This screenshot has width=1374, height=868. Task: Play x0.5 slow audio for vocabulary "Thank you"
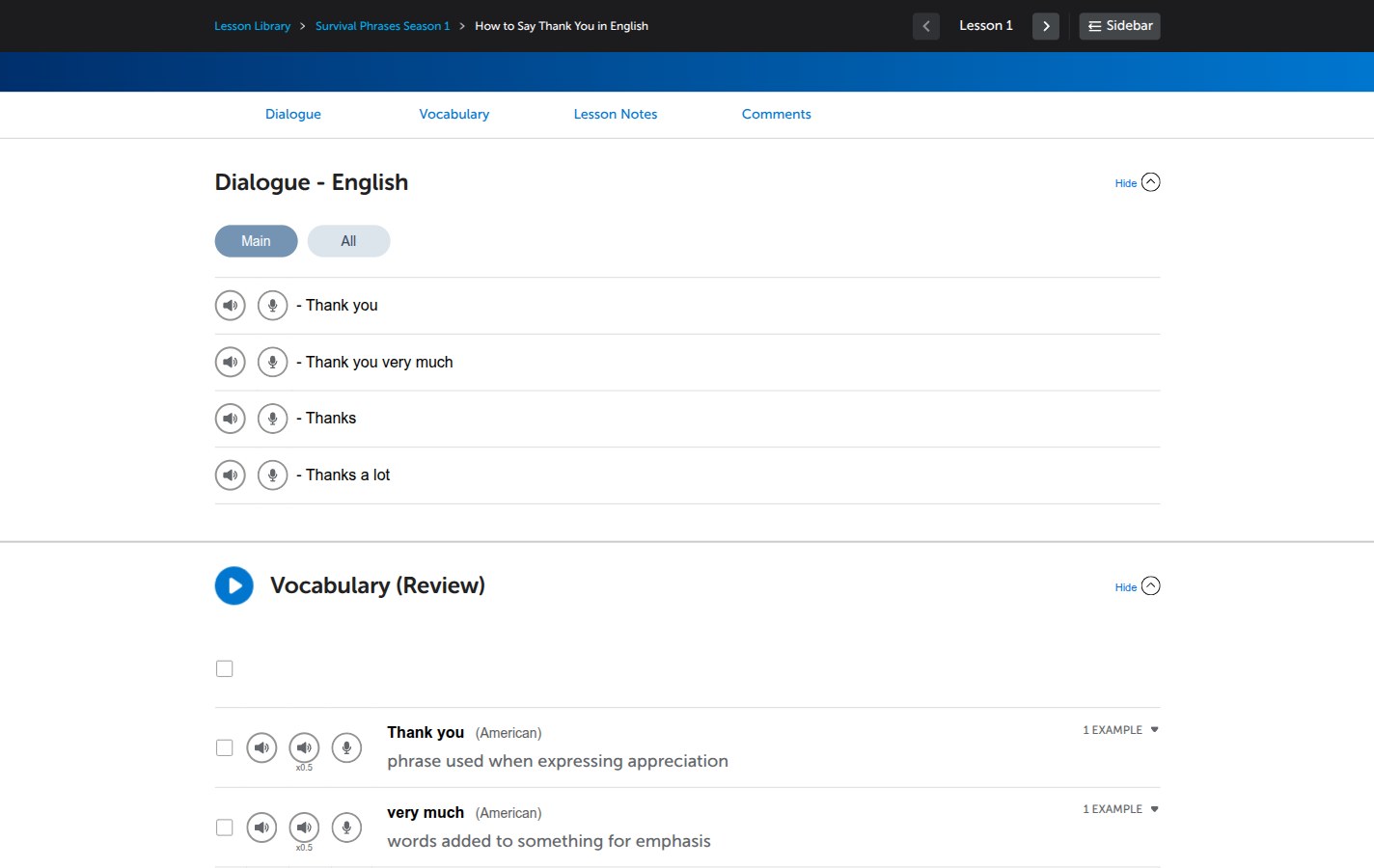[x=304, y=747]
